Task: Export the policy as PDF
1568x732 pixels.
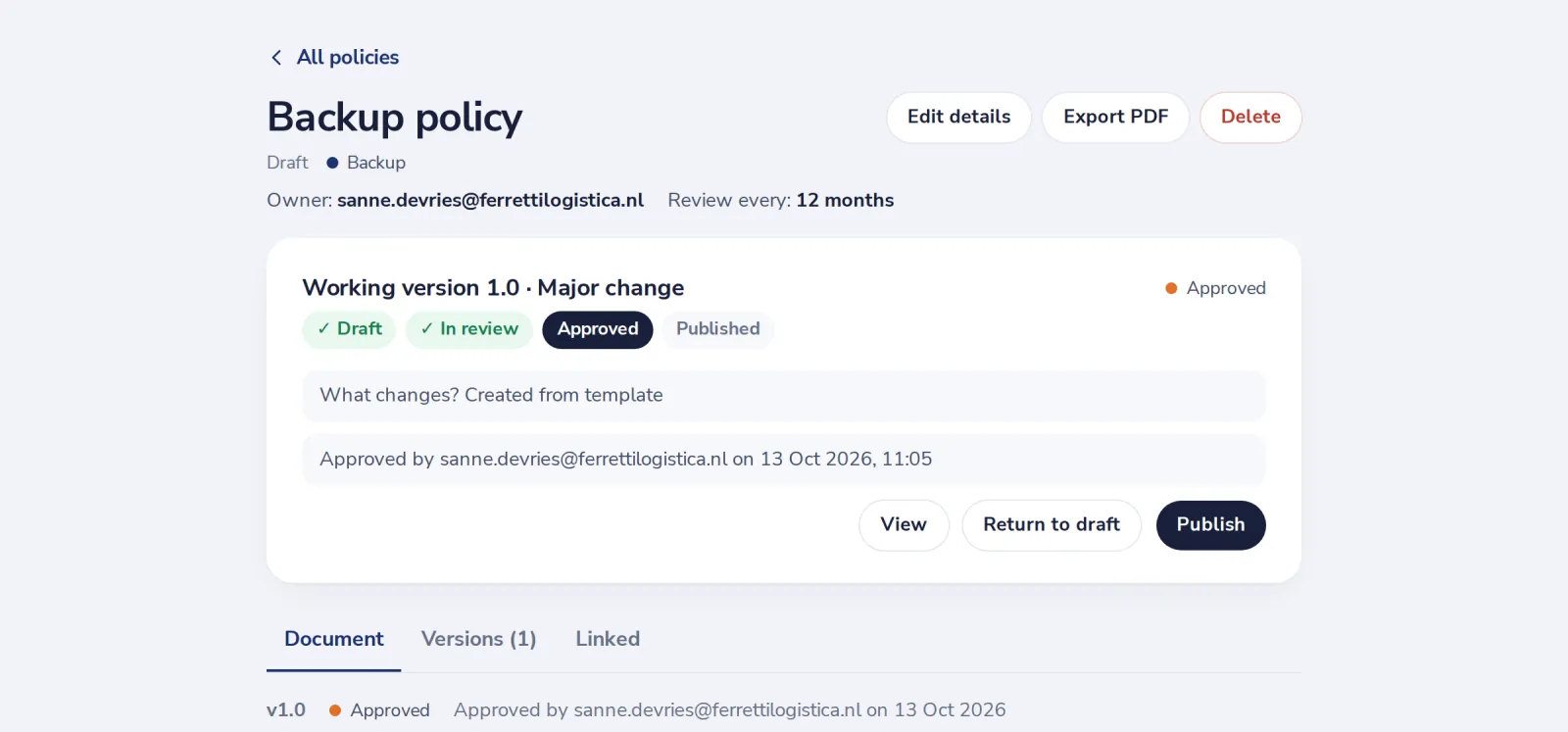Action: tap(1115, 117)
